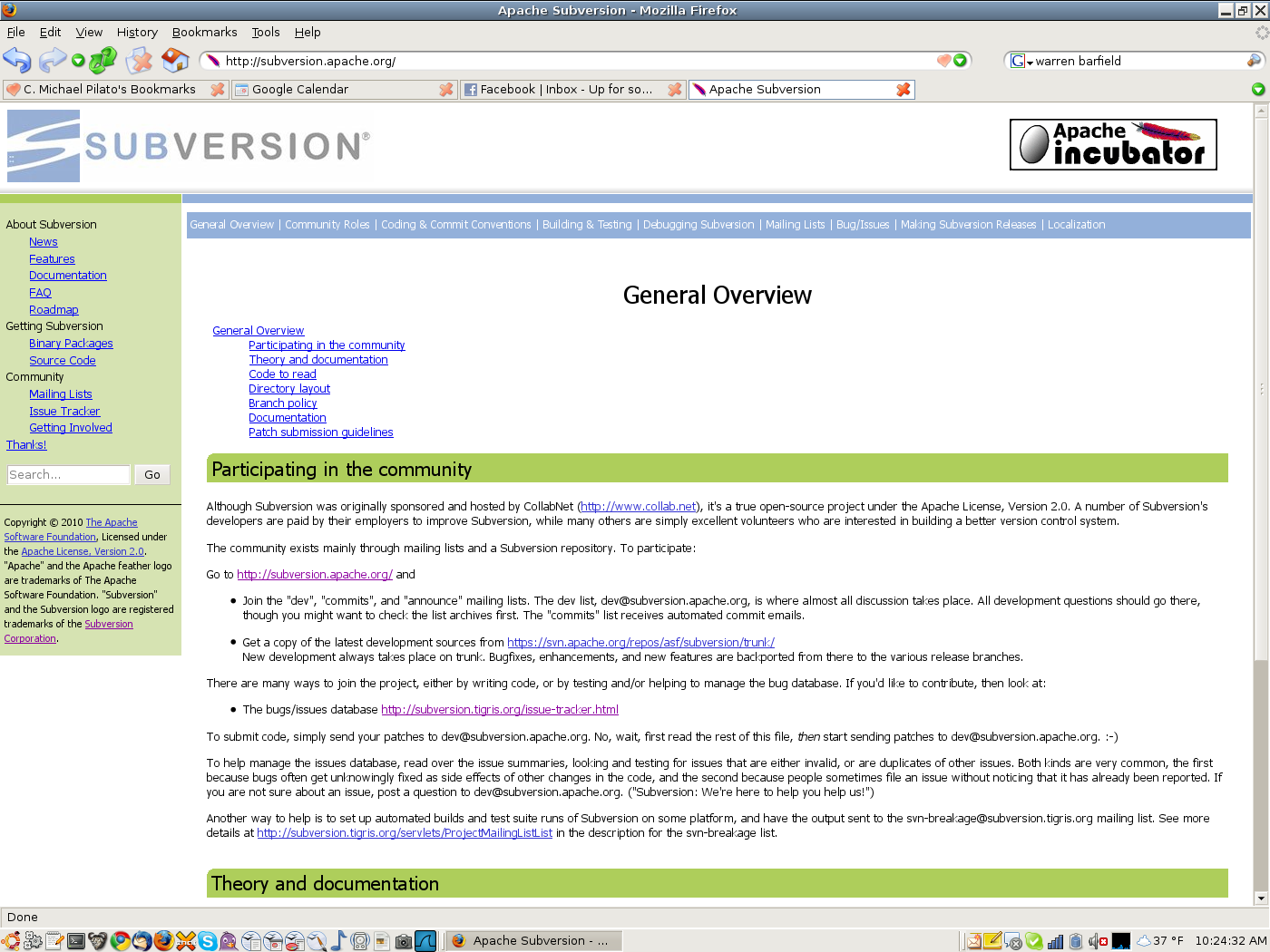Click the Apache Subversion taskbar window button

pos(533,941)
